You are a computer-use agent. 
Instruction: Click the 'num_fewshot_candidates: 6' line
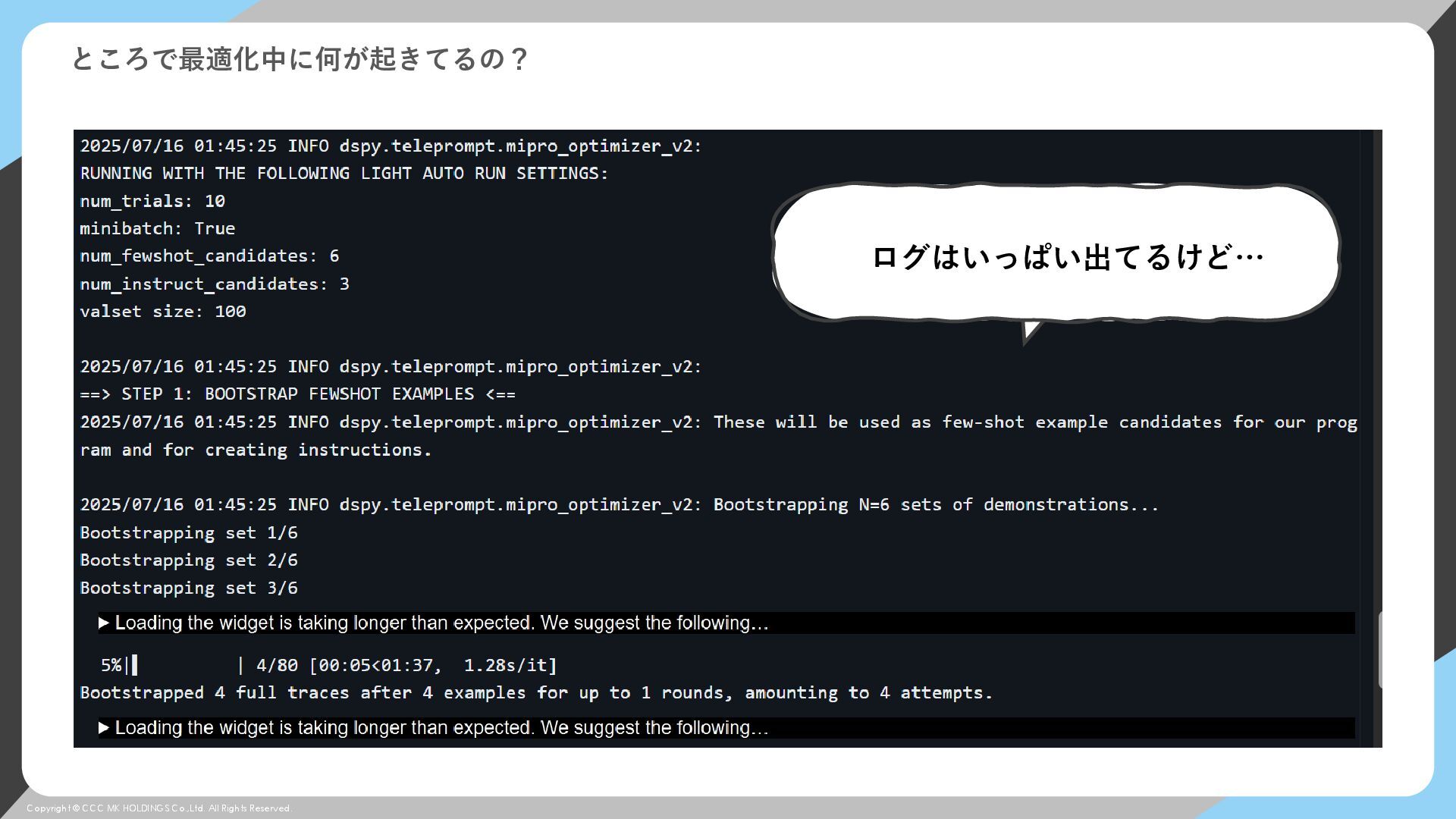209,256
